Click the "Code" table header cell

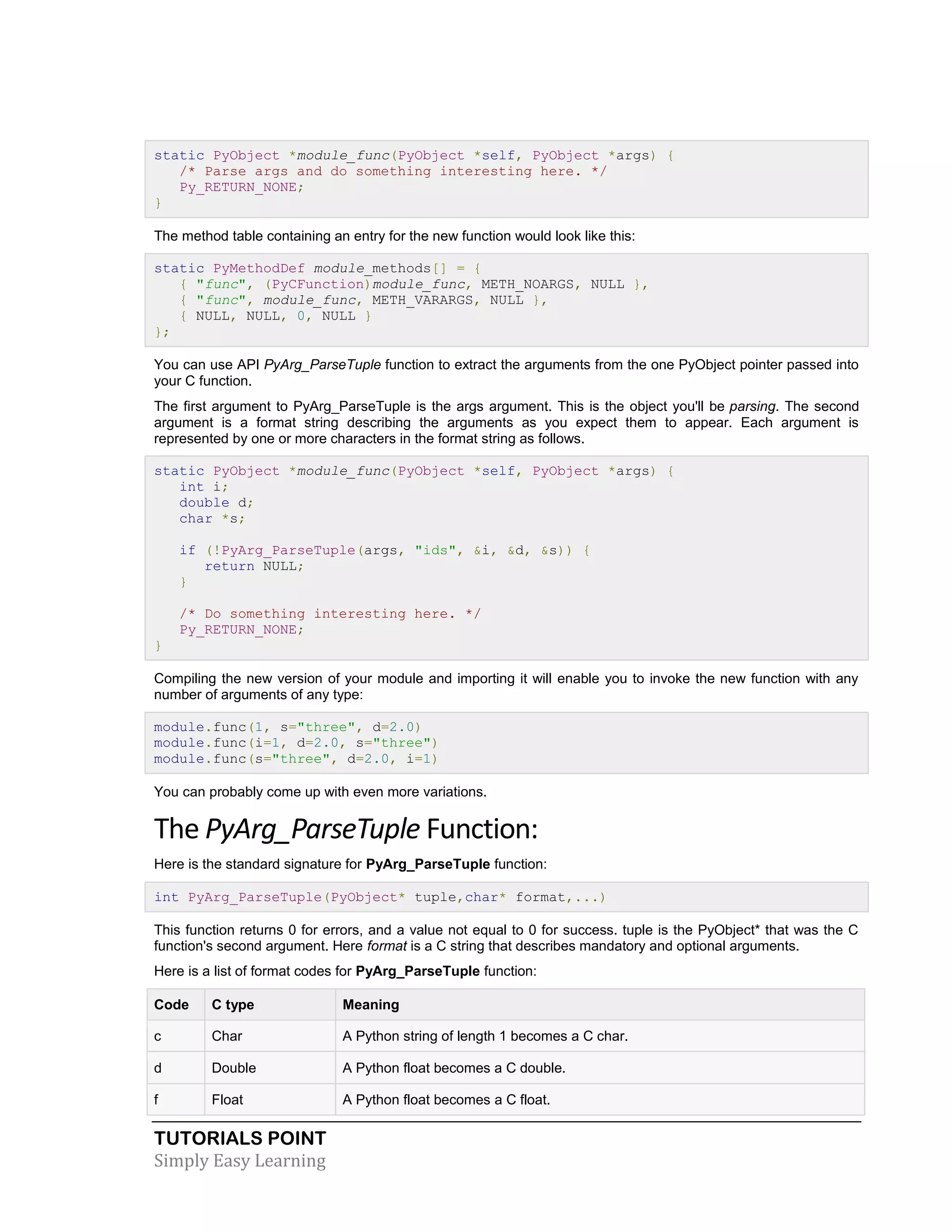[175, 1005]
